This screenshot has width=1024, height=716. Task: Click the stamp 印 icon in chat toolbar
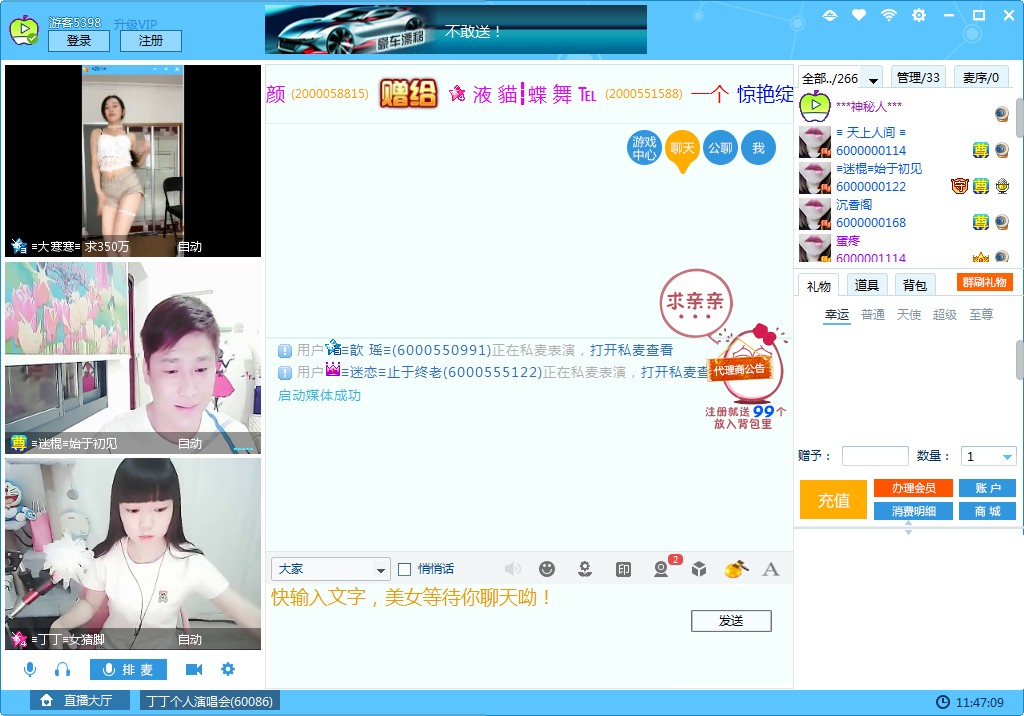tap(624, 569)
